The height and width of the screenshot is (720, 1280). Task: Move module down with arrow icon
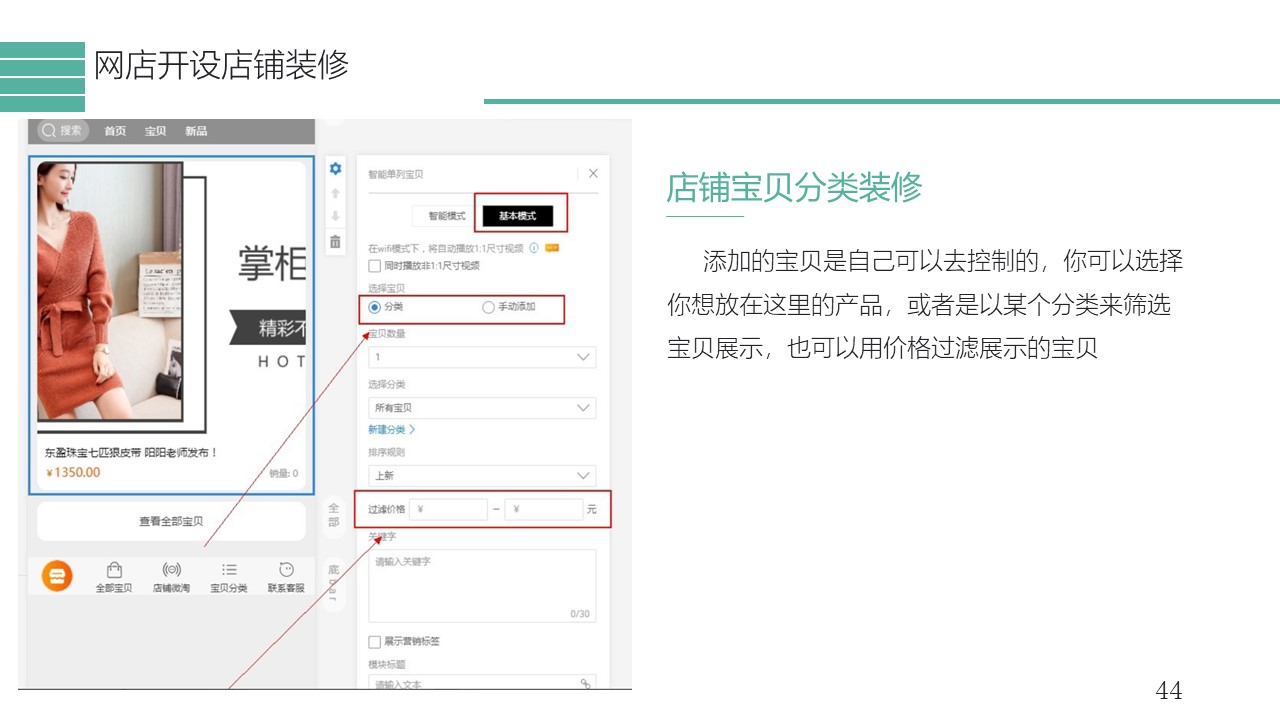click(x=335, y=217)
